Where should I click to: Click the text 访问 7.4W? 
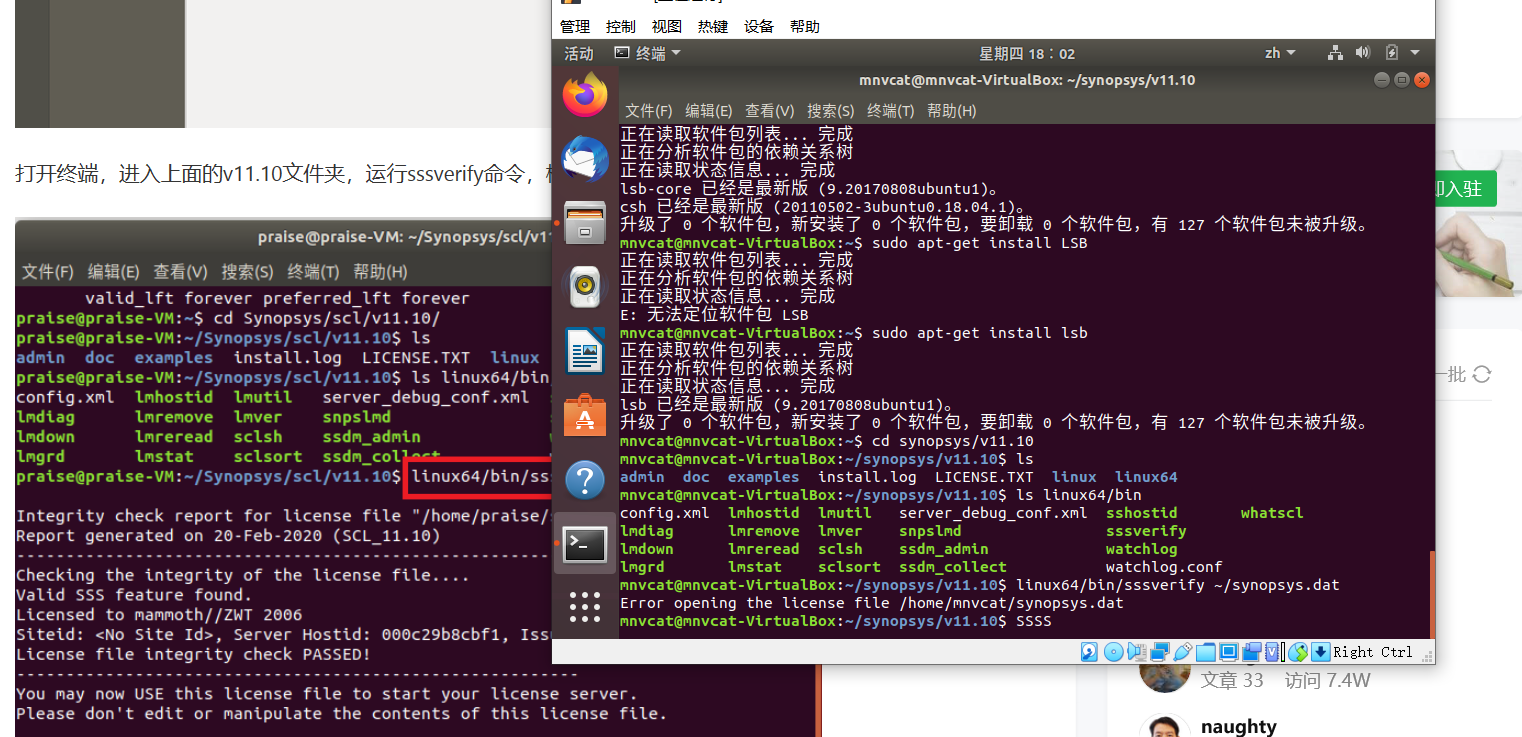tap(1327, 681)
